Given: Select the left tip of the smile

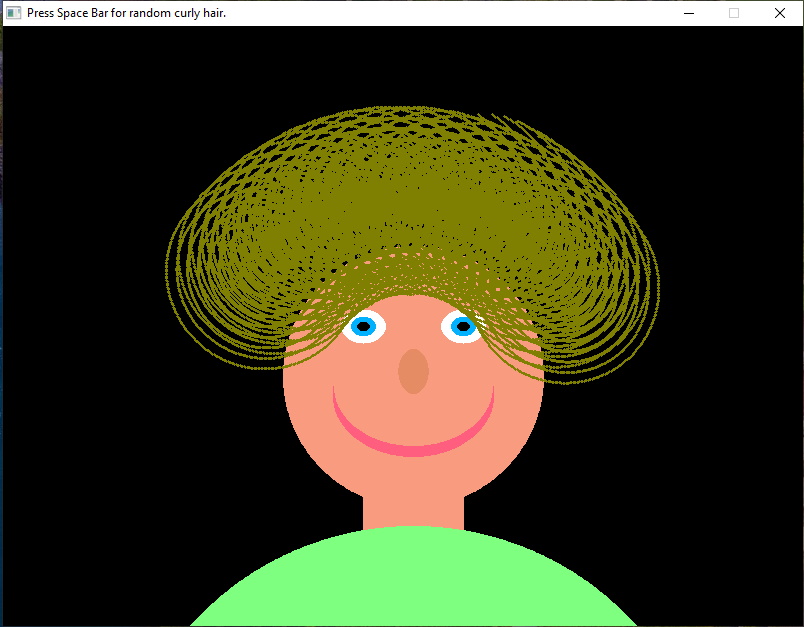Looking at the screenshot, I should click(x=335, y=392).
